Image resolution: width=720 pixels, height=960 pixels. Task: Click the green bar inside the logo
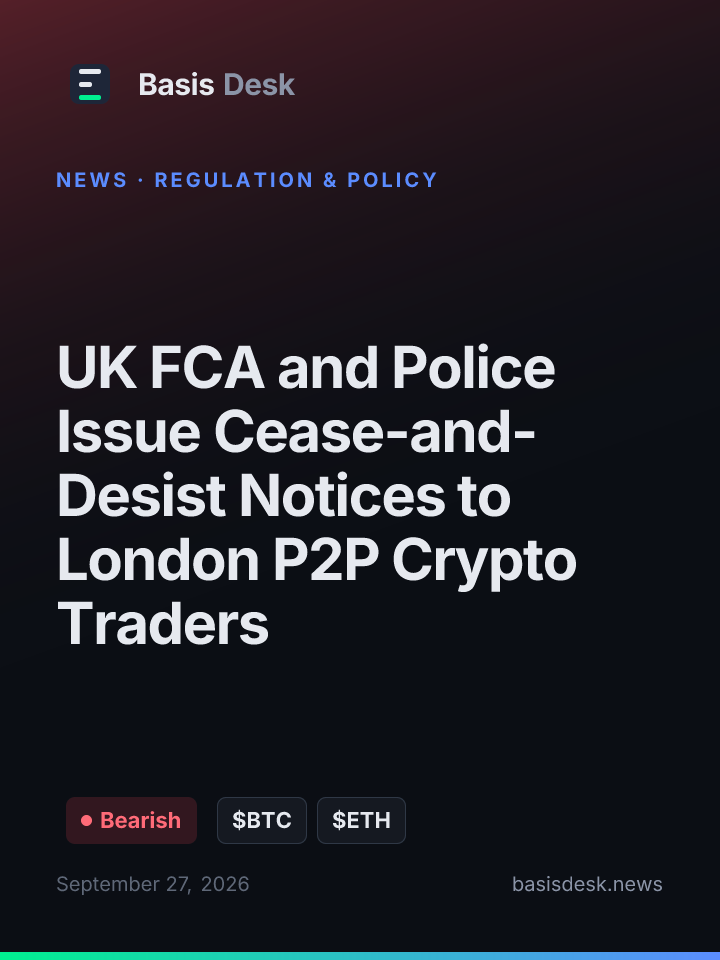90,97
